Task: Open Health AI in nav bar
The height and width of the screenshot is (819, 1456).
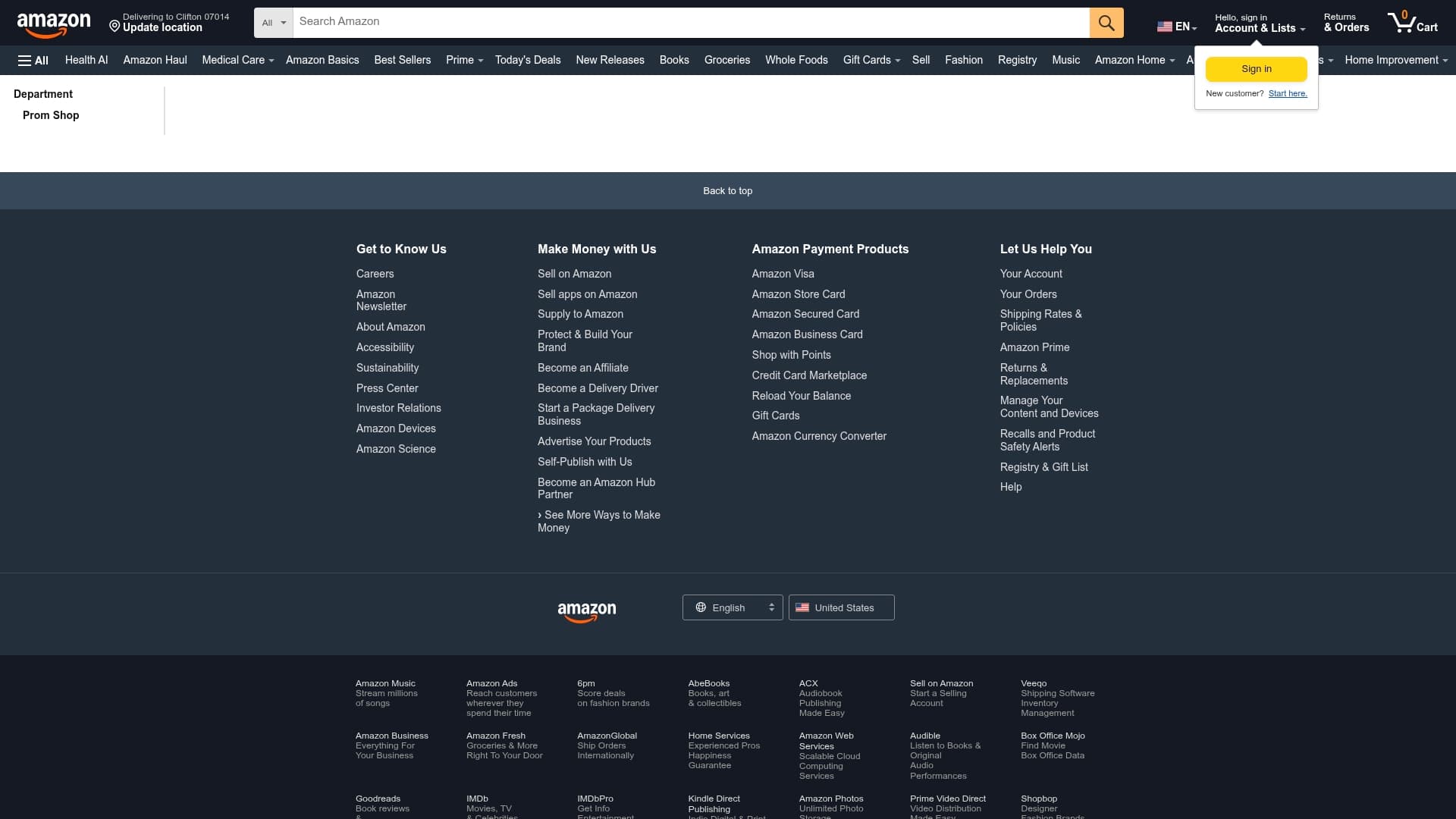Action: pos(86,60)
